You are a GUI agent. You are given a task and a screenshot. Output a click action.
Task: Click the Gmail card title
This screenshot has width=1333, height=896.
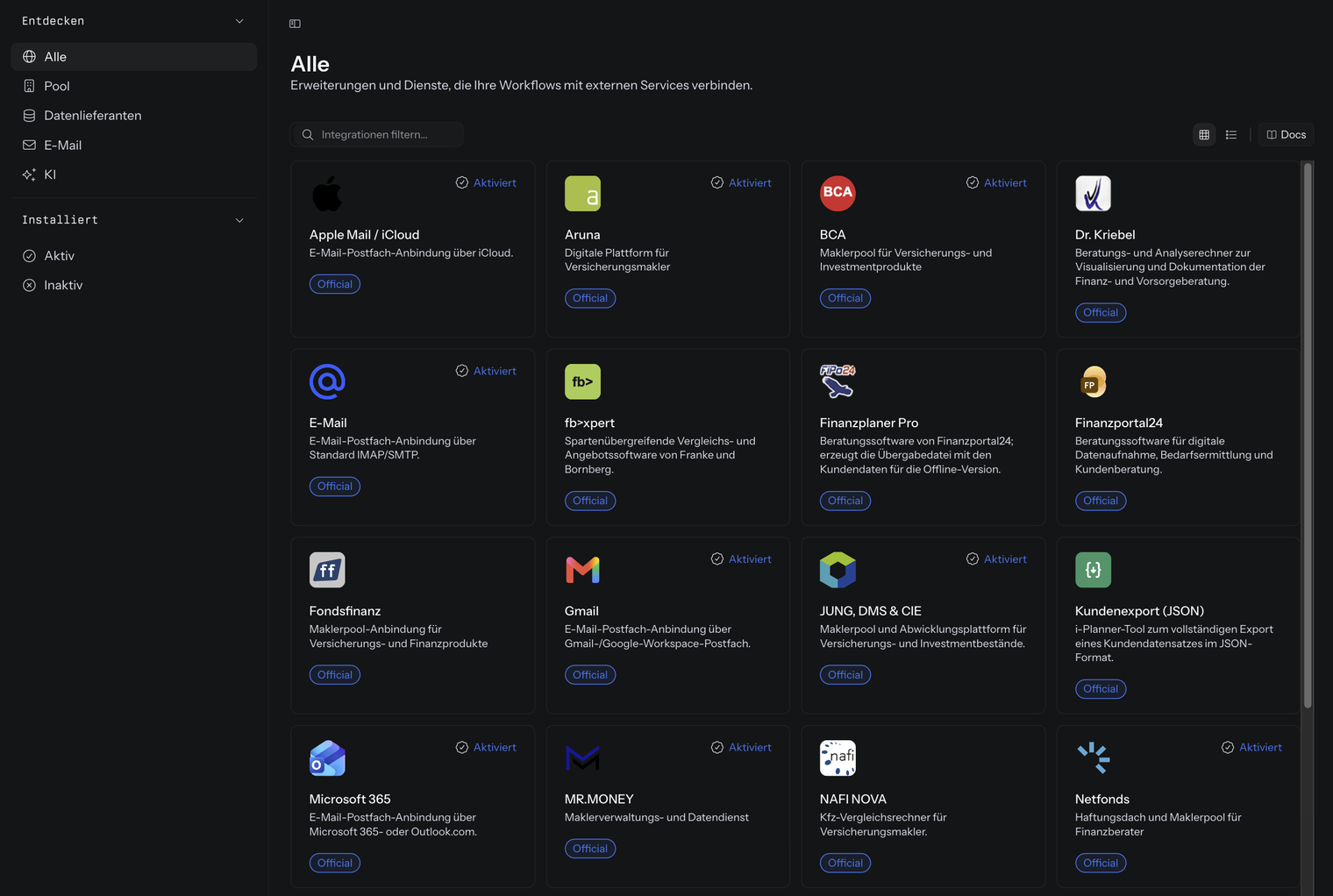pyautogui.click(x=581, y=611)
